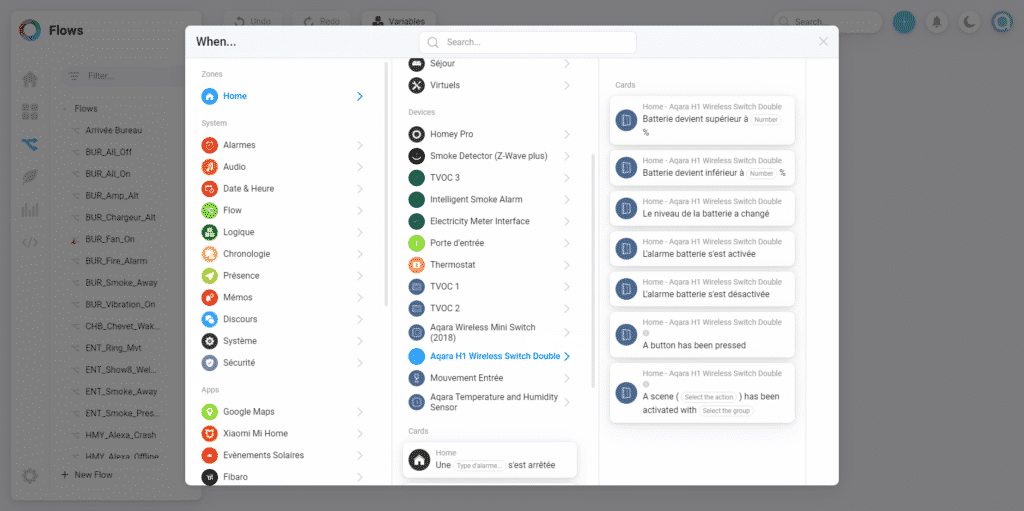This screenshot has width=1024, height=511.
Task: Open ENT_Ring_Mvt flow in background list
Action: point(112,348)
